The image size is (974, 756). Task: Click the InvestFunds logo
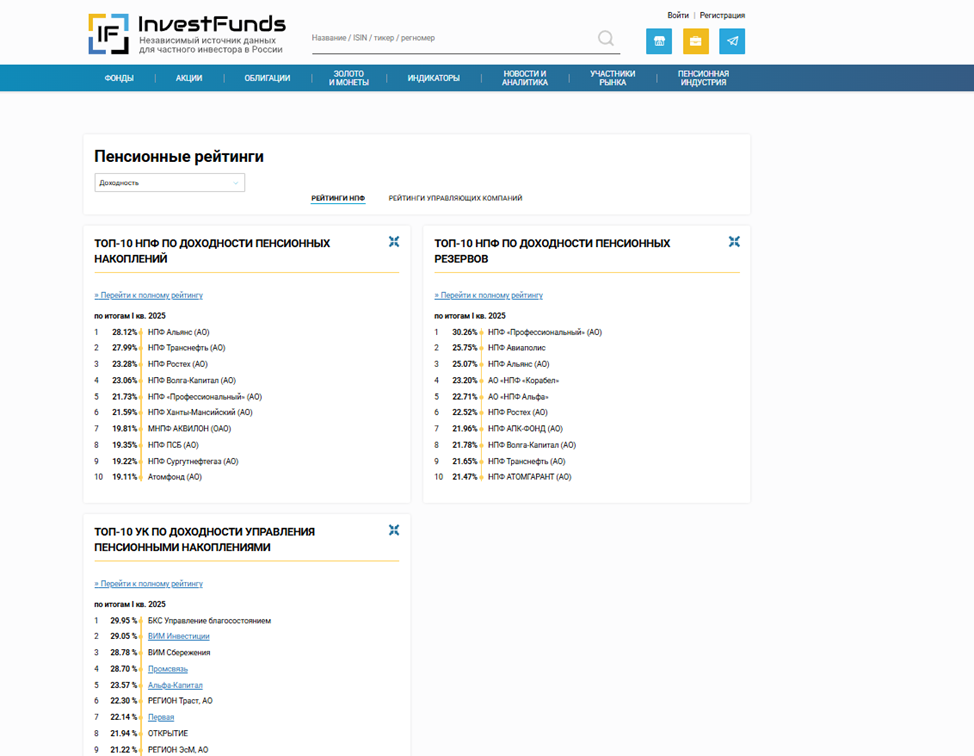coord(186,34)
